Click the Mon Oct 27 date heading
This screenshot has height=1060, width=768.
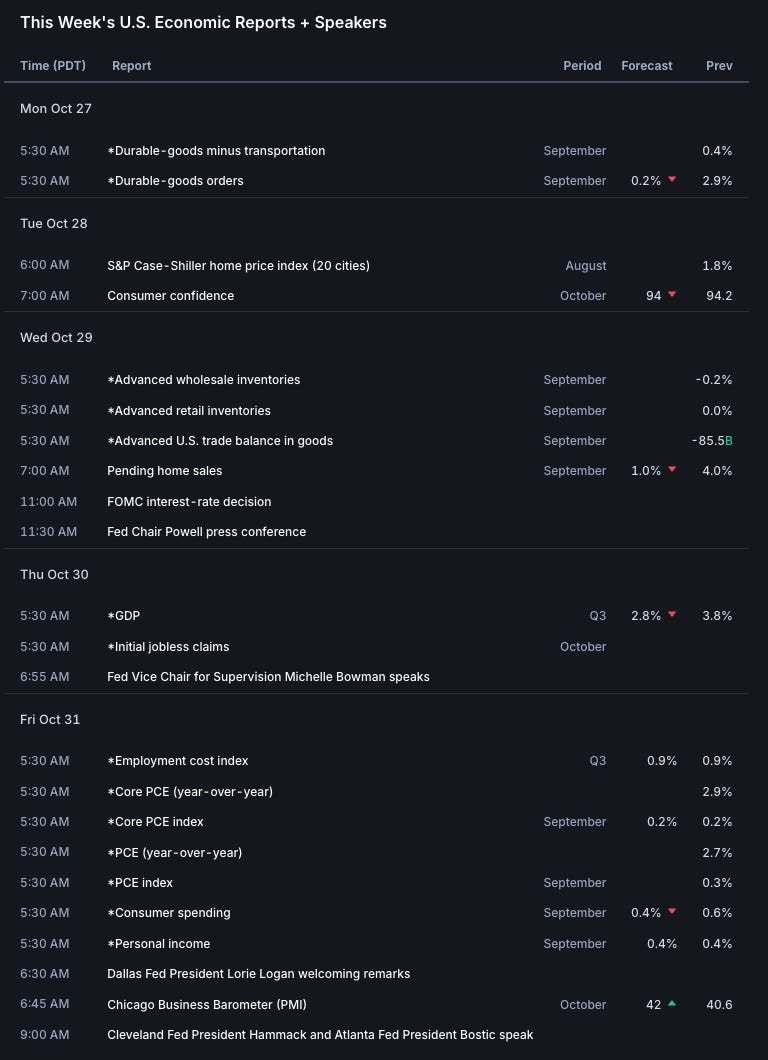[56, 108]
